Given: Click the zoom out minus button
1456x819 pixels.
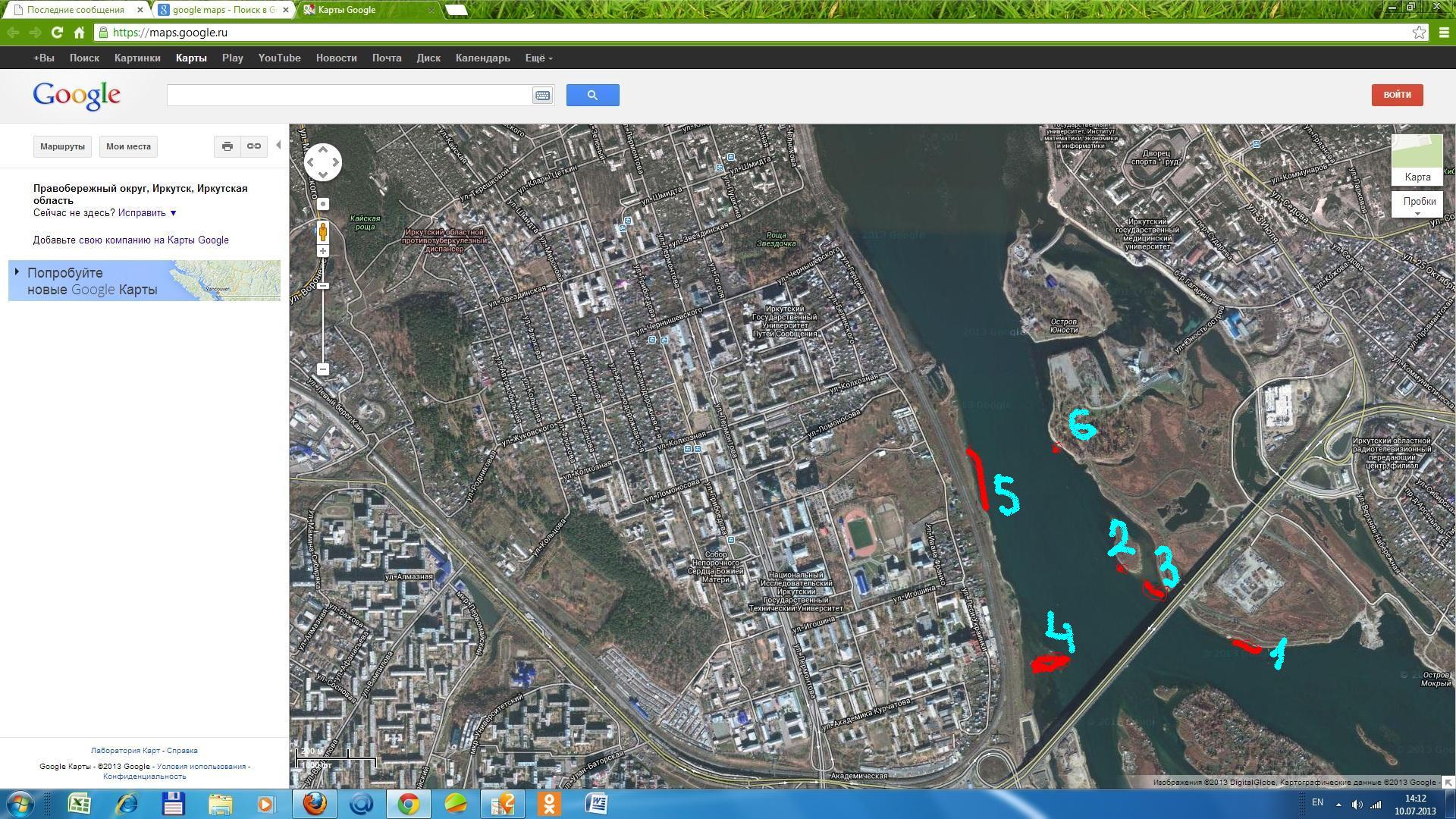Looking at the screenshot, I should pos(323,369).
